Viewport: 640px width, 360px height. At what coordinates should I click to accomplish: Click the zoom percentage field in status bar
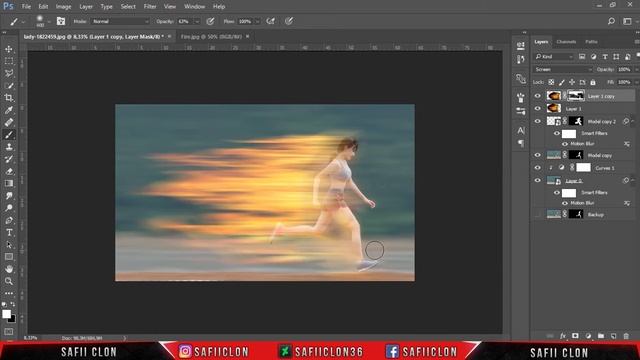(30, 338)
